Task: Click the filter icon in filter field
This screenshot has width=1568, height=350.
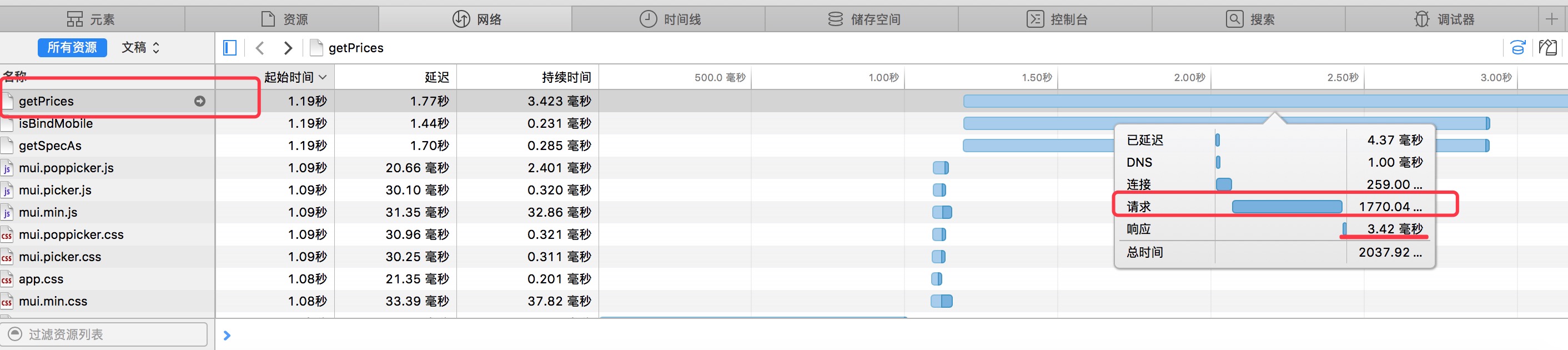Action: [15, 334]
